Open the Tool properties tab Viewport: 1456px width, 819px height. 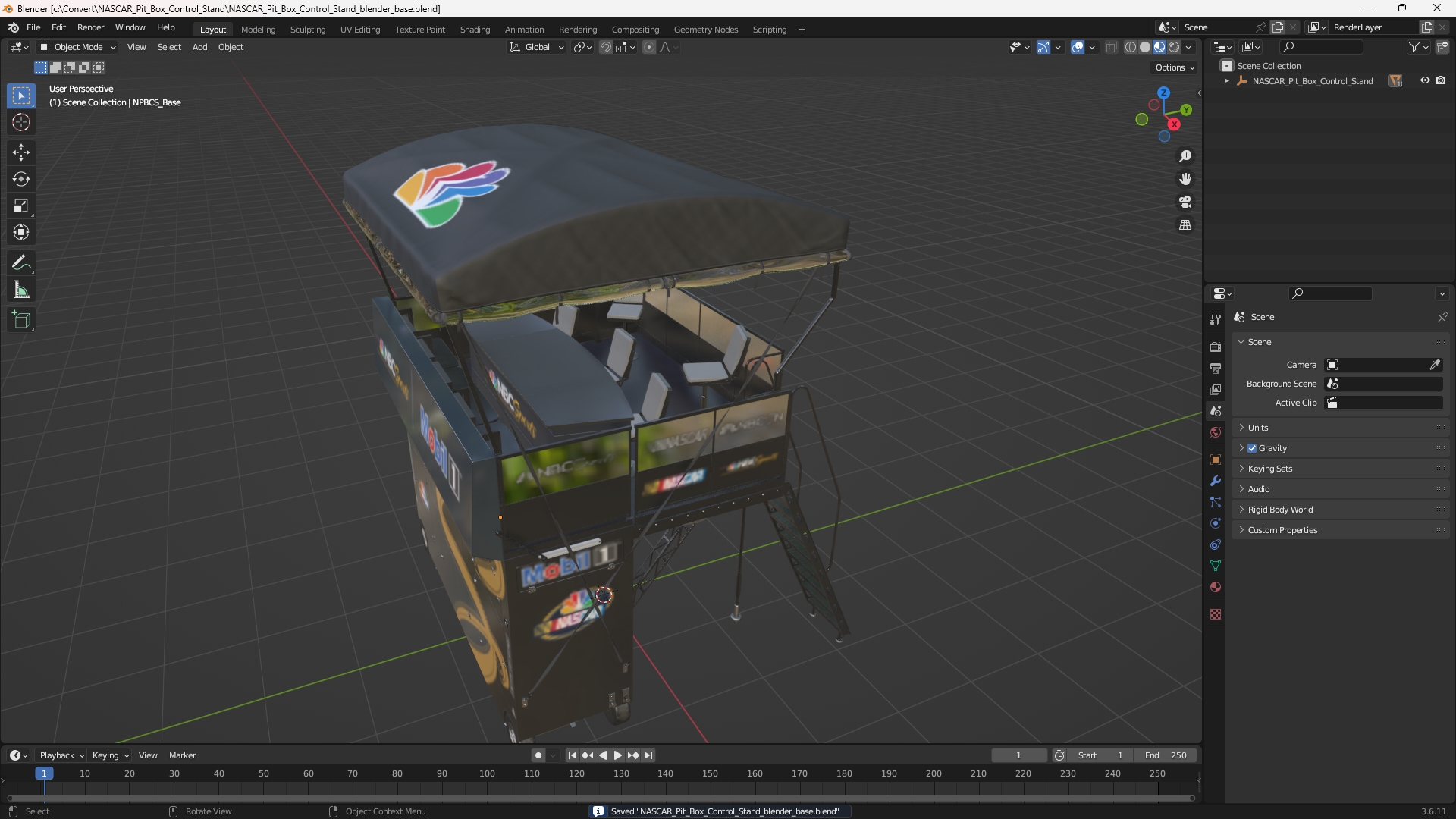tap(1216, 320)
